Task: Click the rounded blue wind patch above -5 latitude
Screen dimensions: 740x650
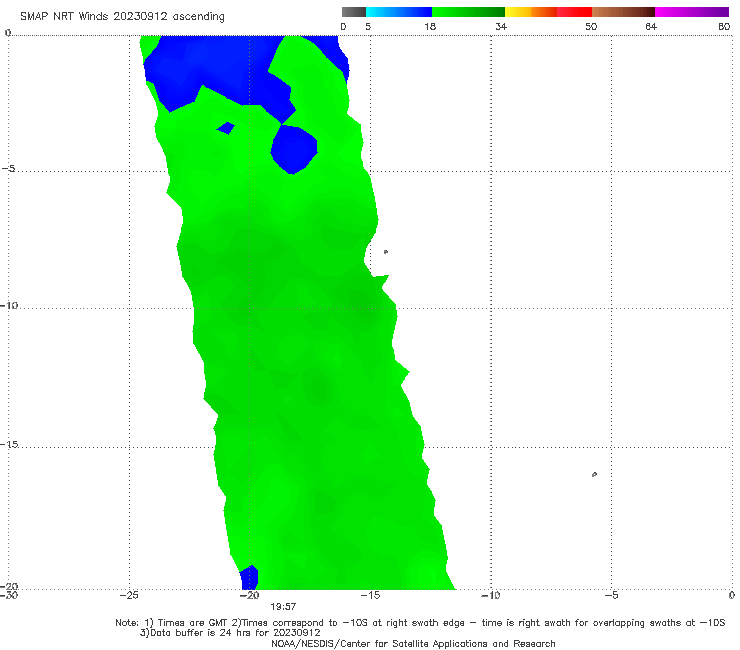Action: tap(294, 149)
